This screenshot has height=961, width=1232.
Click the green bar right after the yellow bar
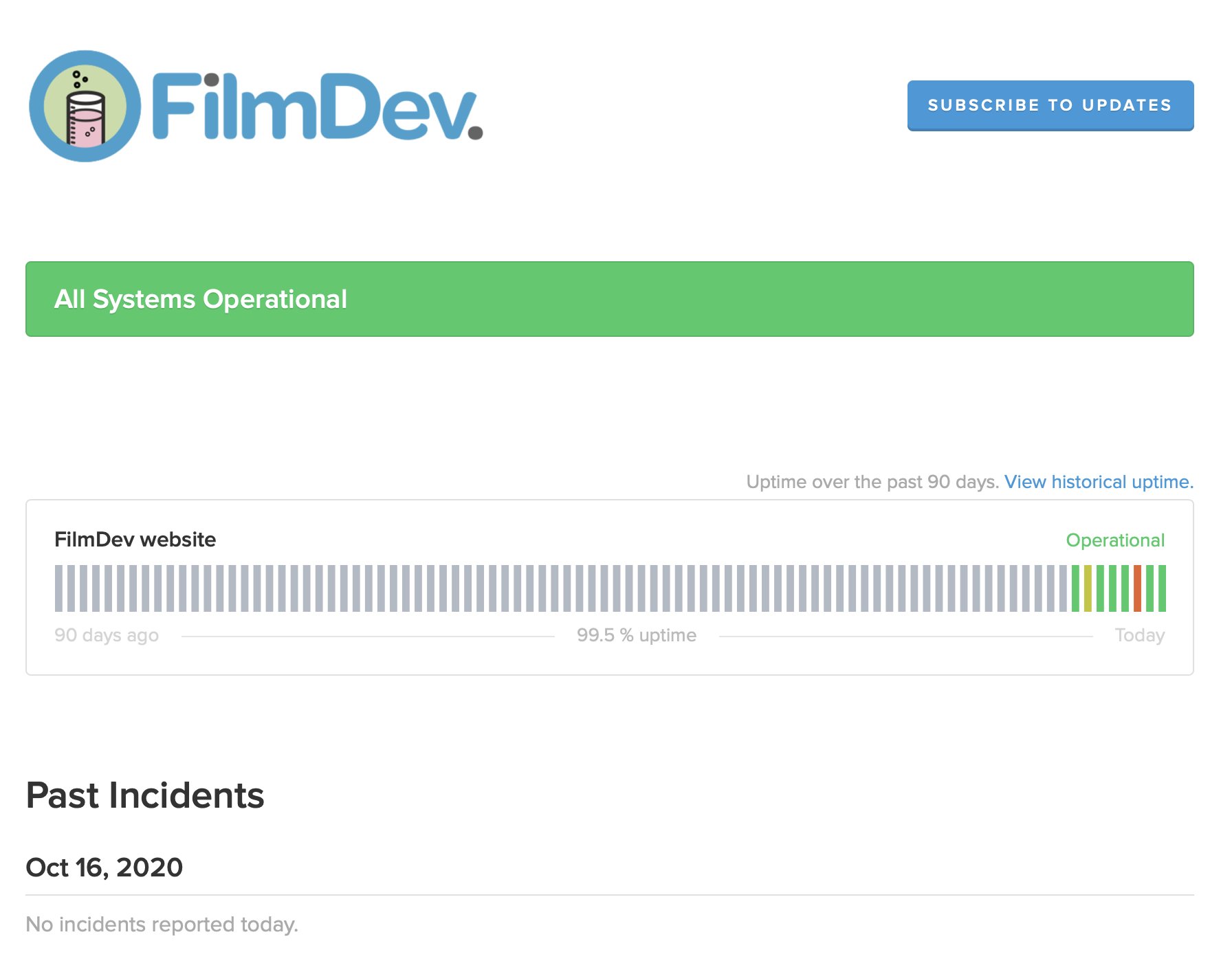coord(1100,589)
